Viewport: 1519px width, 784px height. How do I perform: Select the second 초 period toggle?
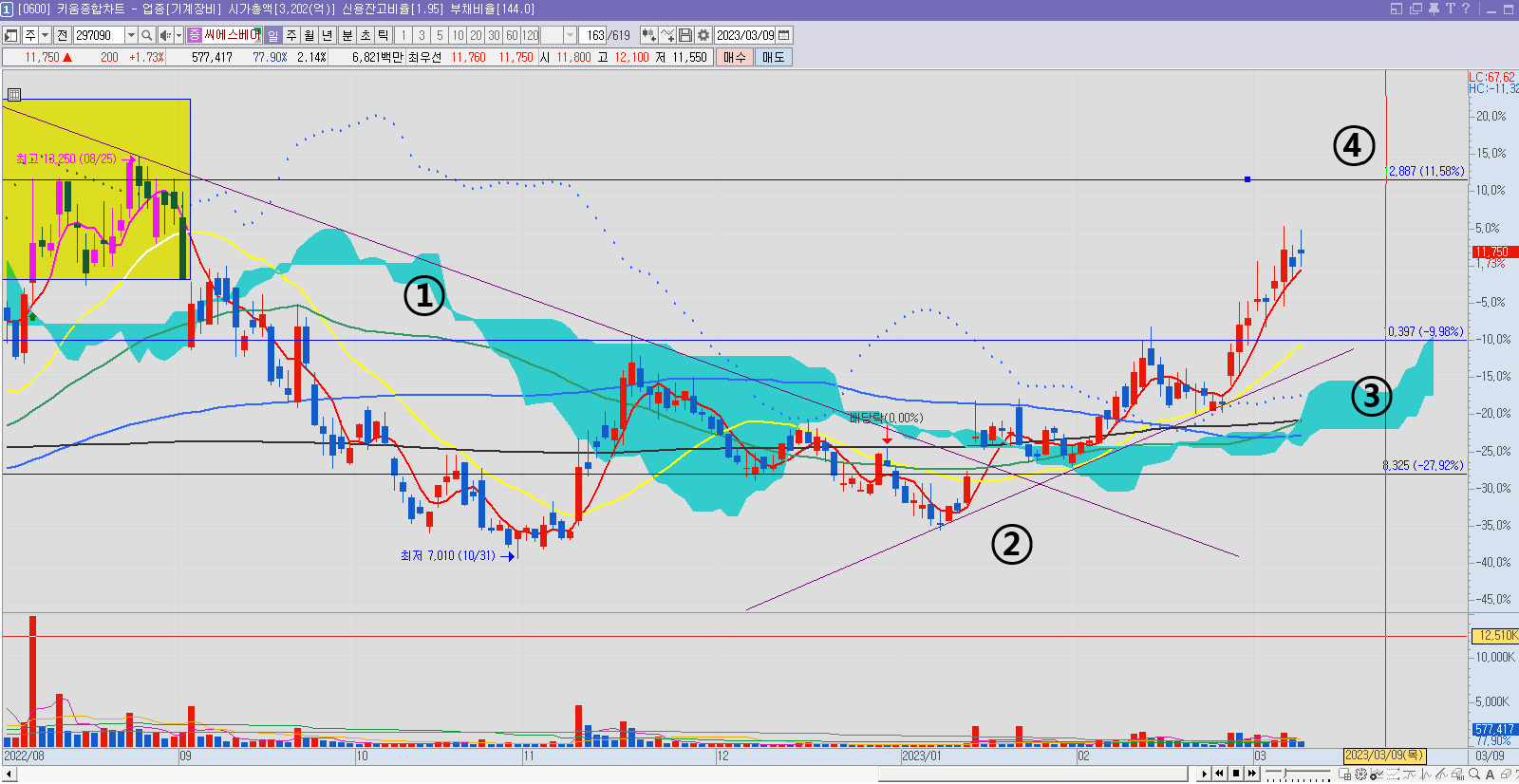point(366,35)
